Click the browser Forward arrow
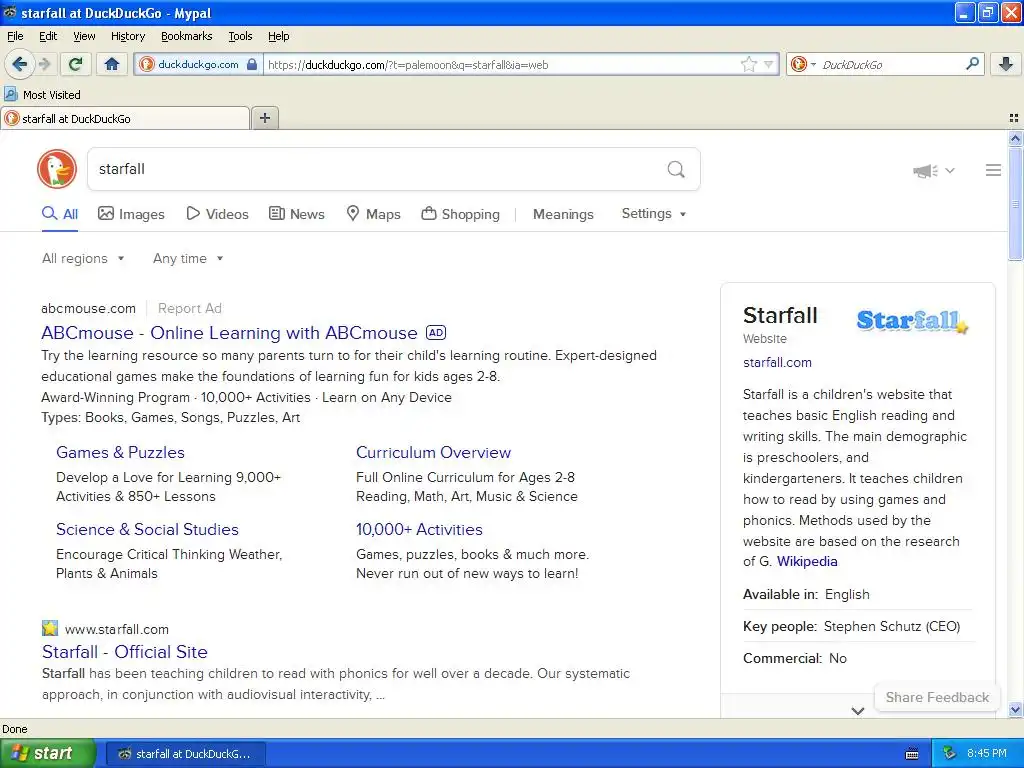This screenshot has height=768, width=1024. coord(44,64)
